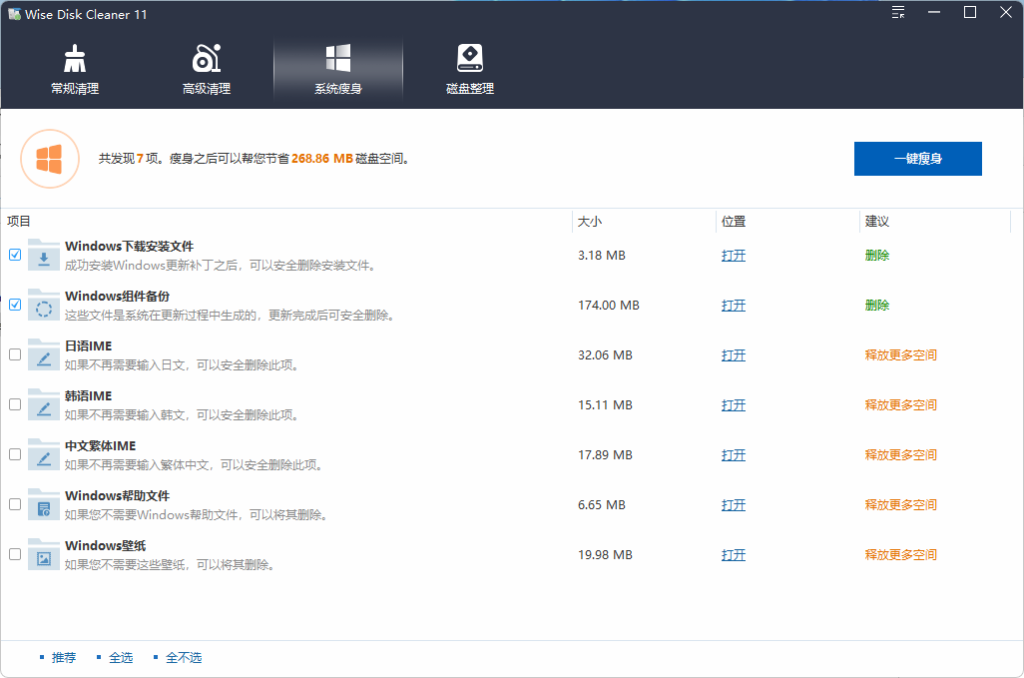The width and height of the screenshot is (1024, 678).
Task: Click the Windows组件备份 folder icon
Action: coord(44,305)
